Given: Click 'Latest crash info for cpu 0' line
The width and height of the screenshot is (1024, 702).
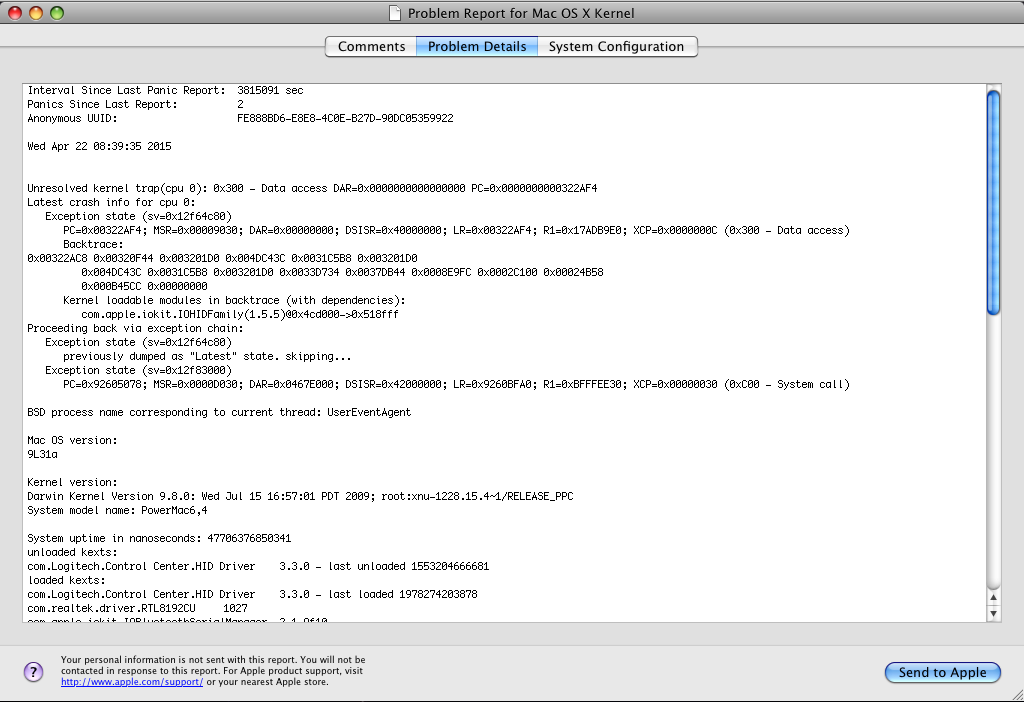Looking at the screenshot, I should (111, 202).
